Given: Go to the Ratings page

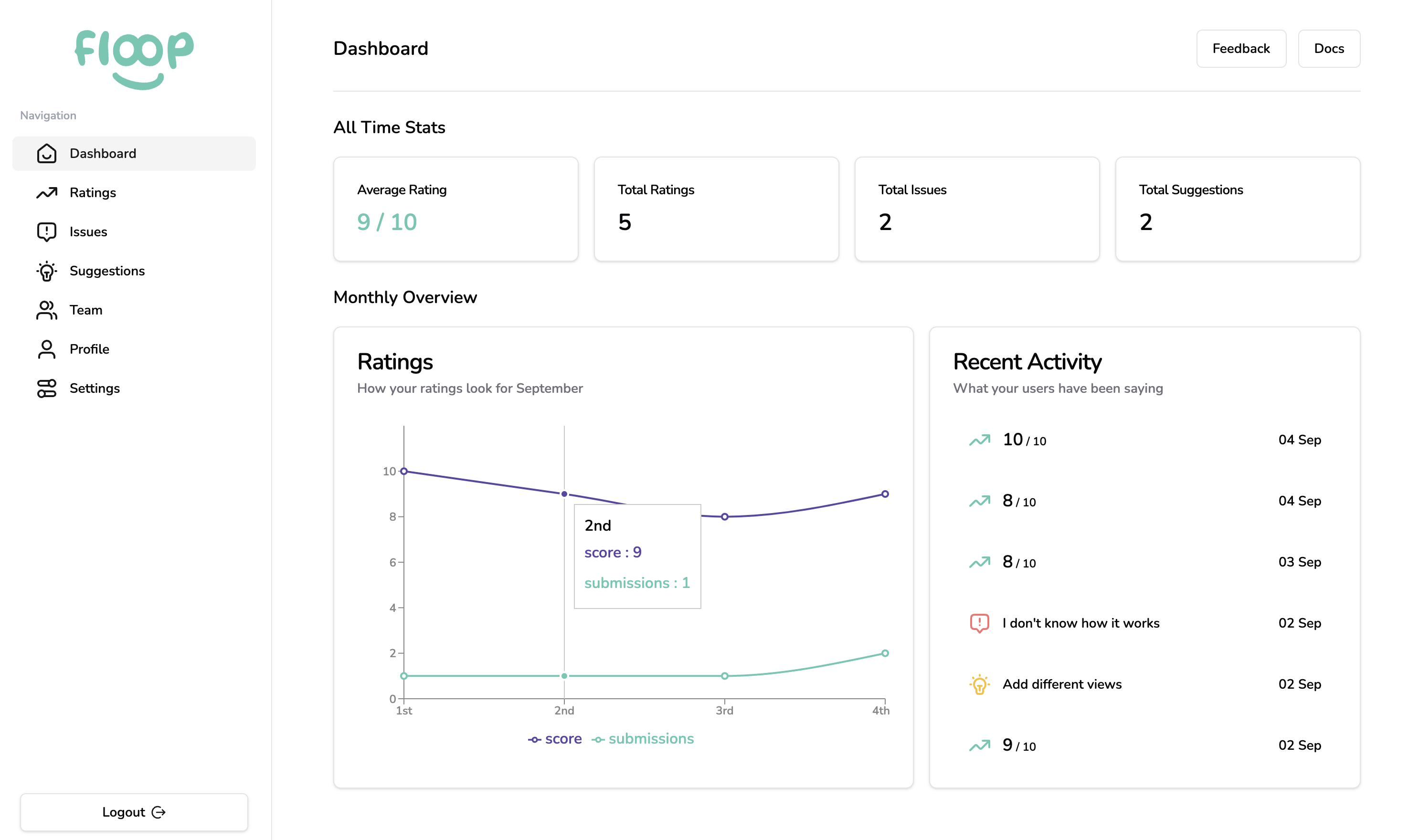Looking at the screenshot, I should (x=134, y=192).
